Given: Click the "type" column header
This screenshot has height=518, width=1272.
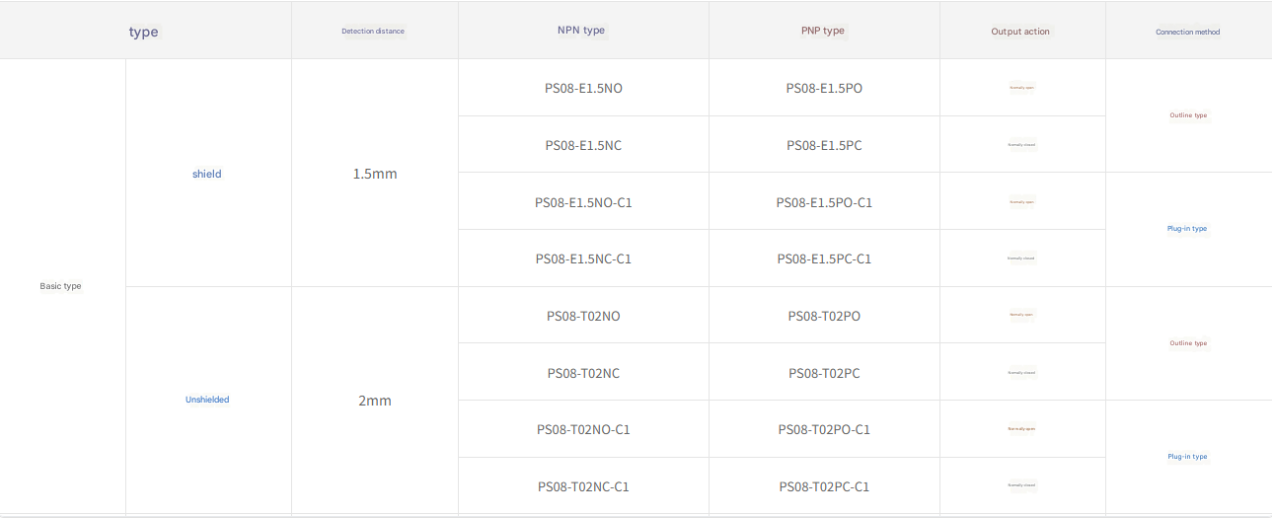Looking at the screenshot, I should click(x=144, y=32).
